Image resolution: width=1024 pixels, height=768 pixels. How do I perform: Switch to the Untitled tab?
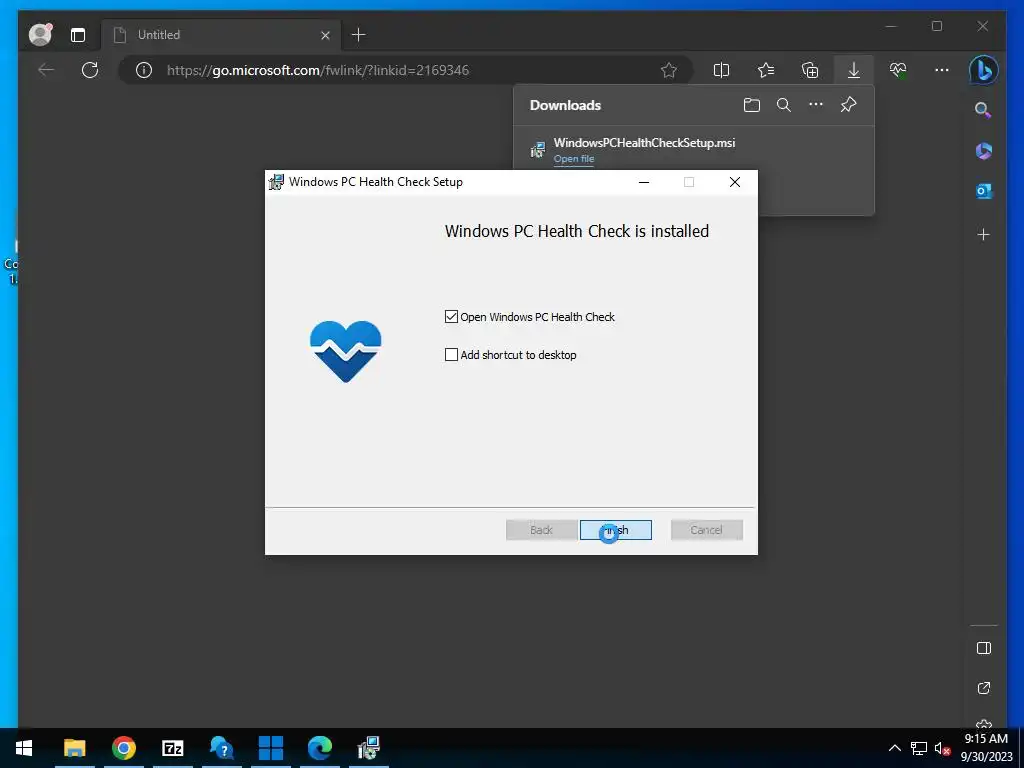coord(220,35)
